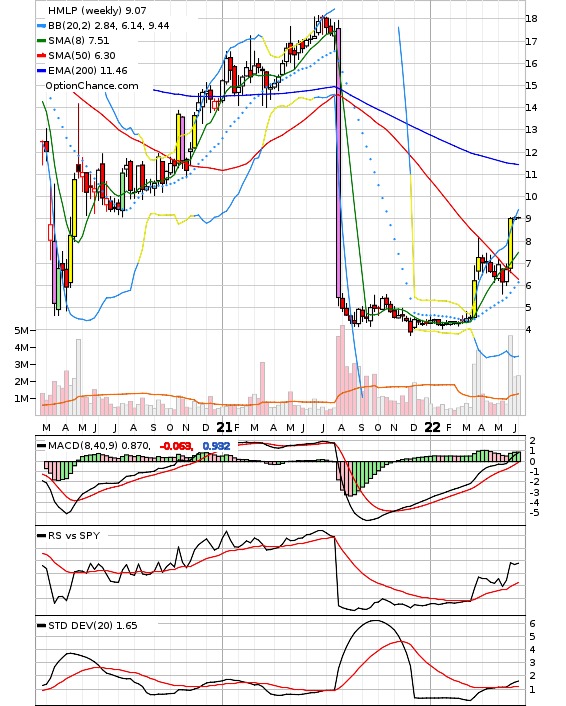
Task: Click the HMLP (weekly) 9.07 title
Action: click(97, 10)
